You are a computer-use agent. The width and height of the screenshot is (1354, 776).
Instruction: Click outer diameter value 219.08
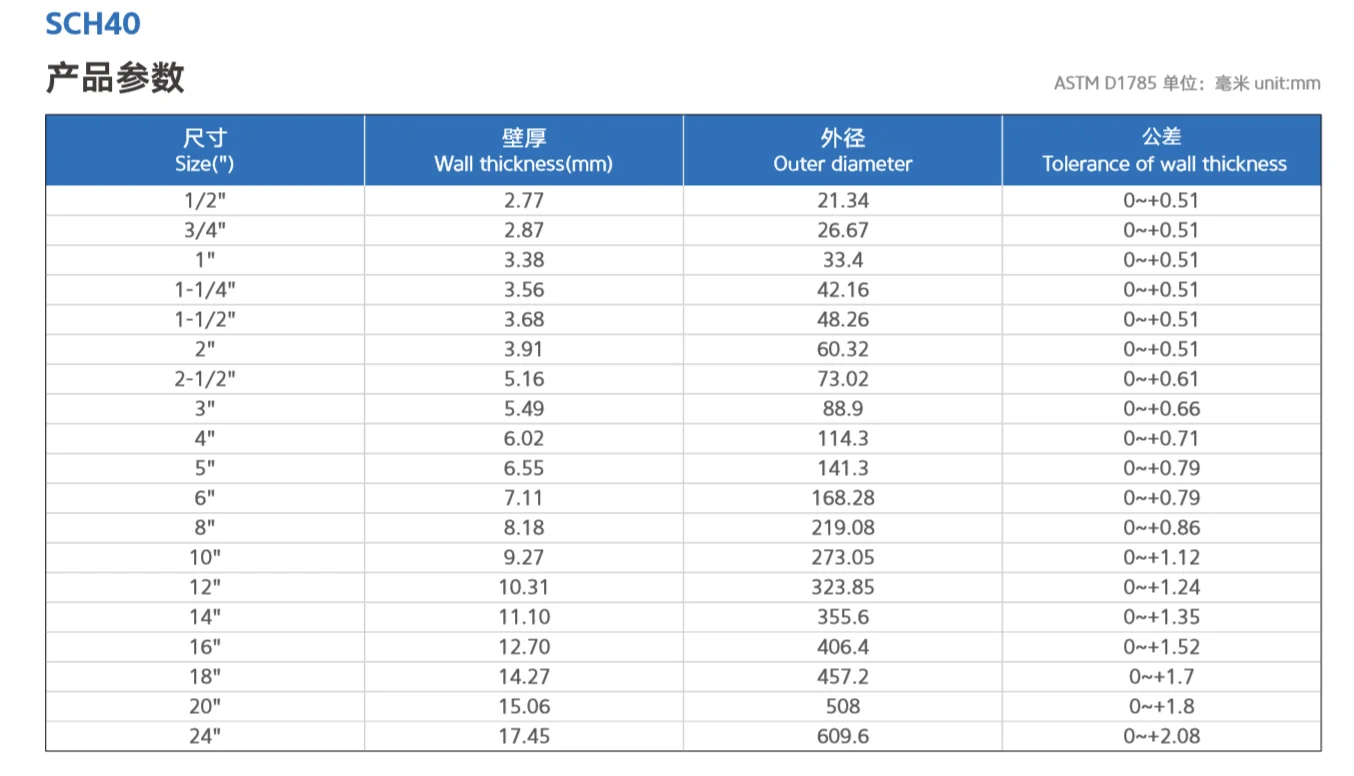(x=843, y=528)
